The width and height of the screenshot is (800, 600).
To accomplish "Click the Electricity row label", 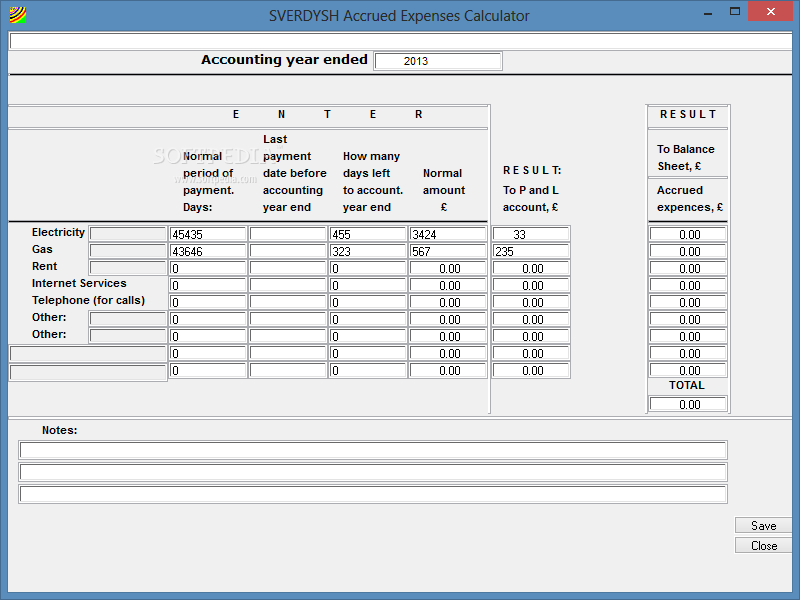I will pos(58,232).
